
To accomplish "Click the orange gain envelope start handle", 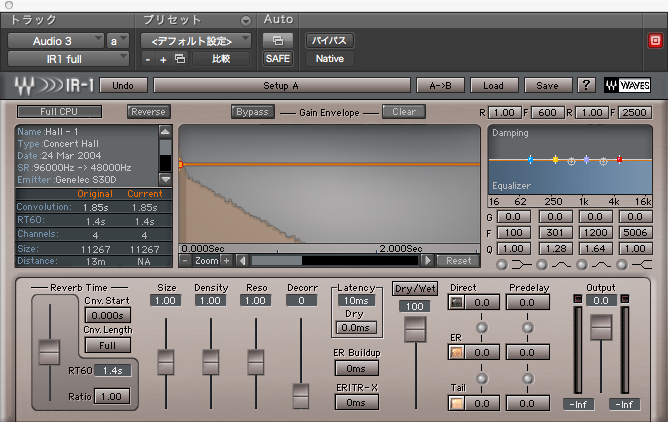I will [181, 164].
